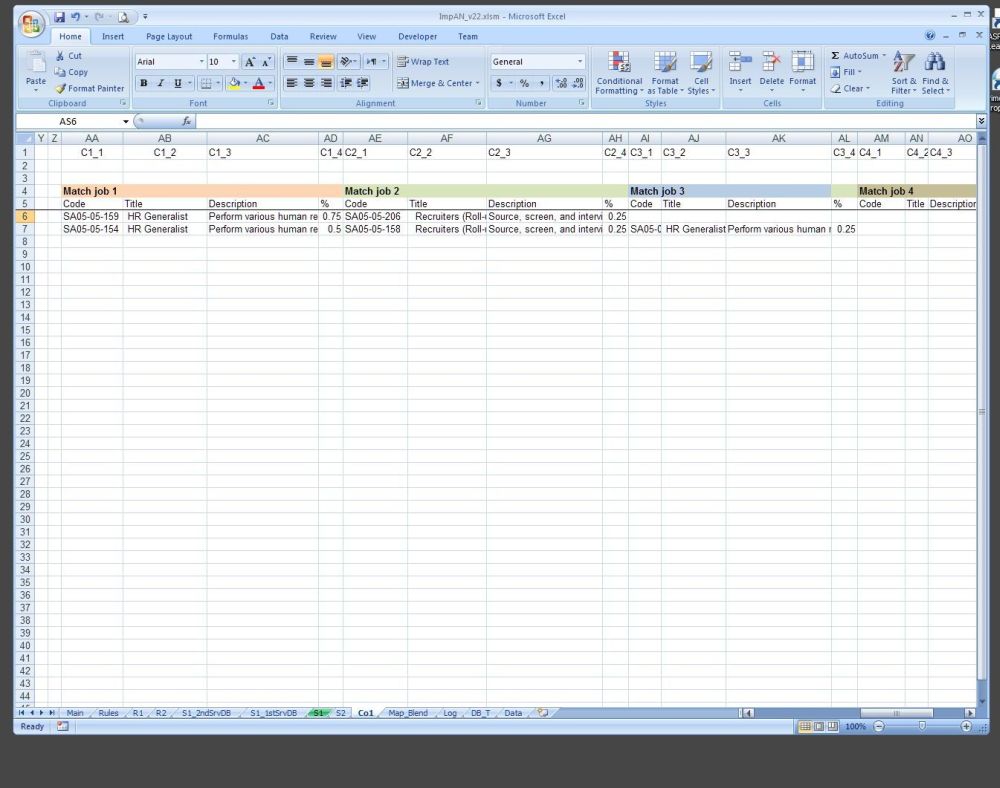Open the Name Box dropdown arrow
1000x788 pixels.
tap(126, 121)
